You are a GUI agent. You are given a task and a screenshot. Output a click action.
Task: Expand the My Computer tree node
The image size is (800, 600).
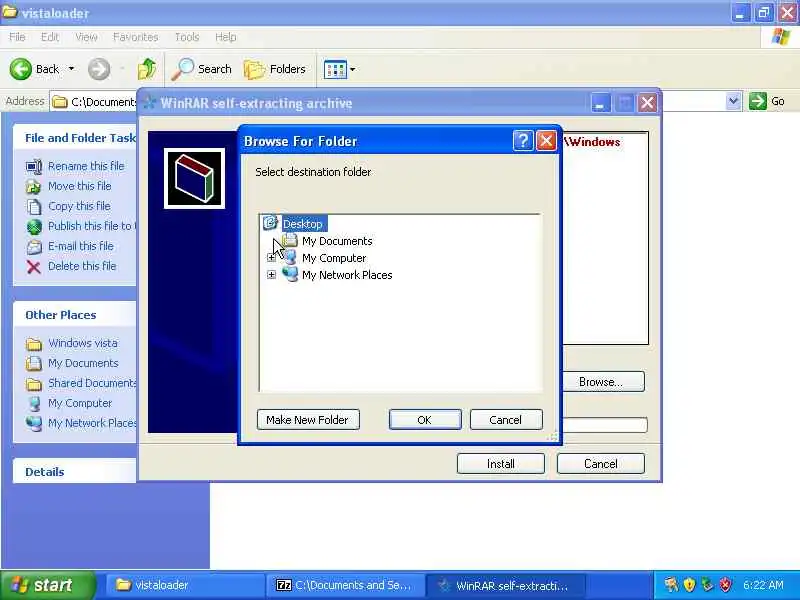point(271,258)
